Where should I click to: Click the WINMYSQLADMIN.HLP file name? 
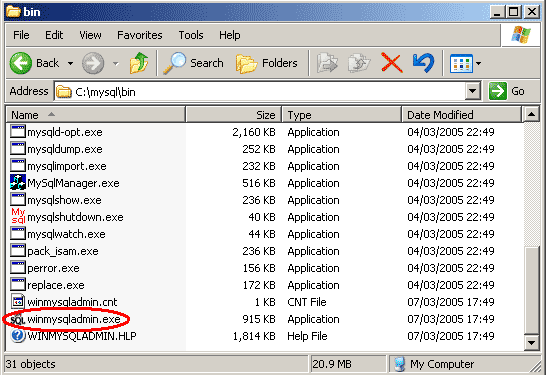coord(82,336)
